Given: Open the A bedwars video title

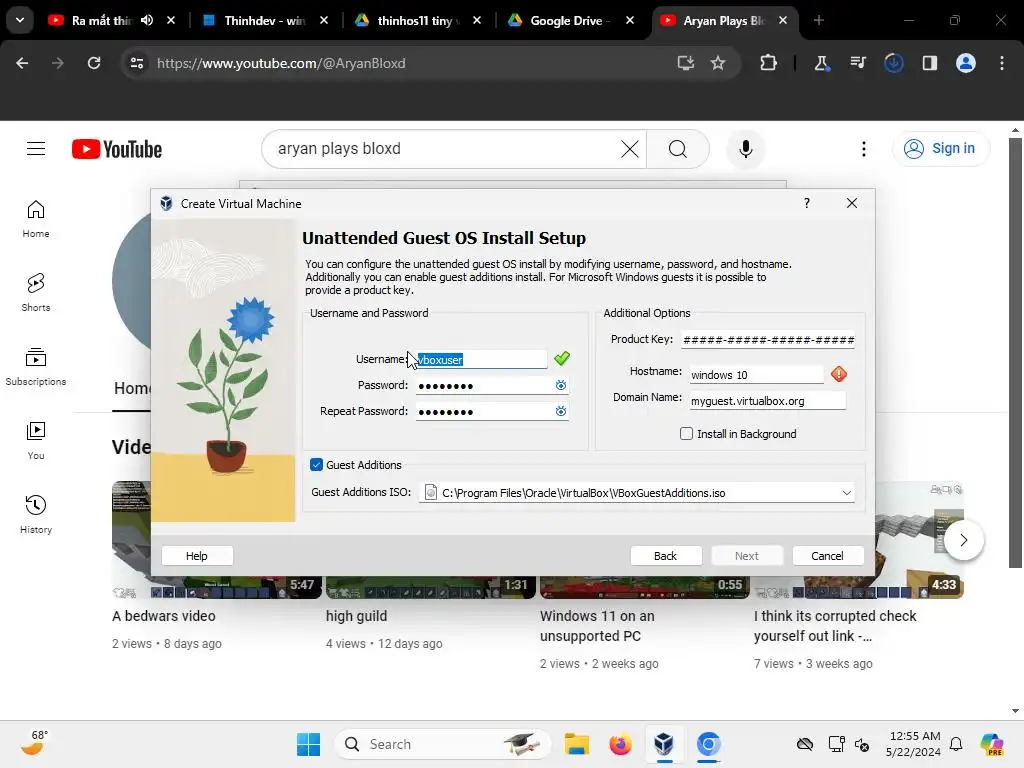Looking at the screenshot, I should (x=164, y=616).
